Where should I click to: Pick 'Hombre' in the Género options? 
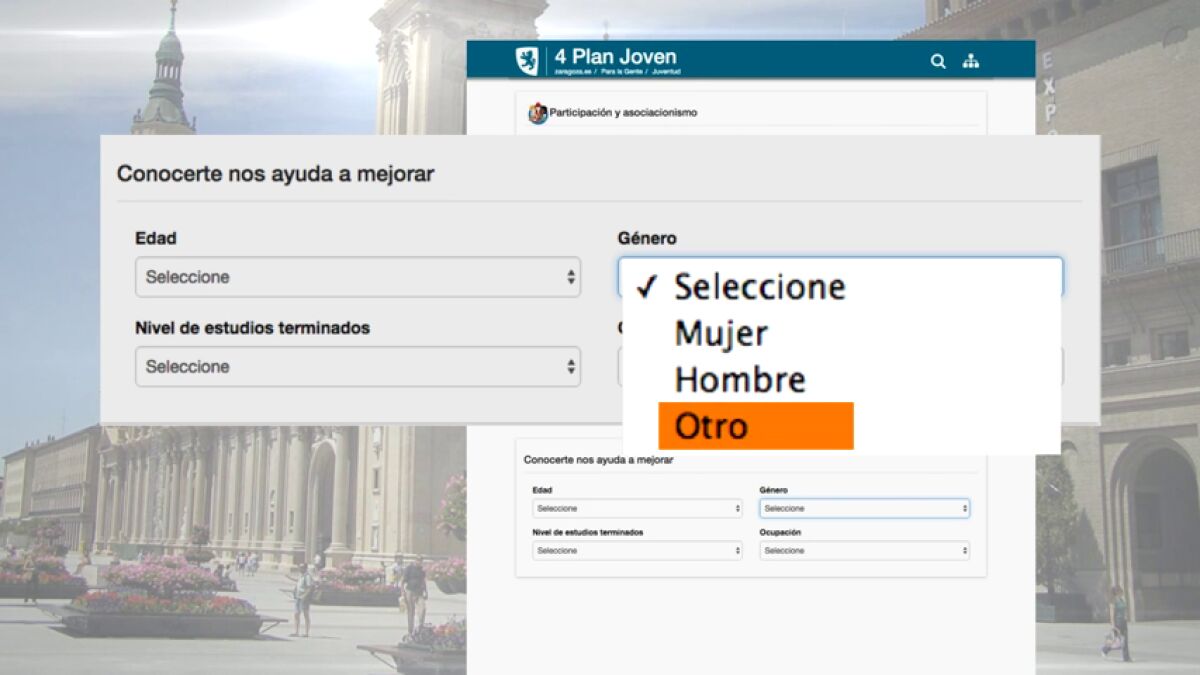point(739,380)
